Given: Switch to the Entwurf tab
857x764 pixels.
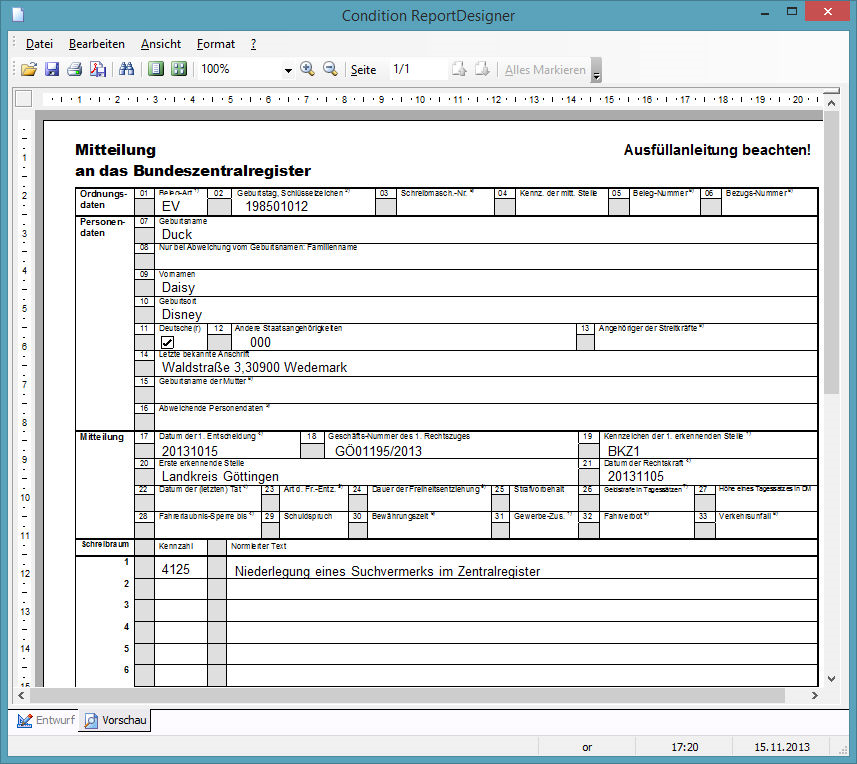Looking at the screenshot, I should coord(46,720).
